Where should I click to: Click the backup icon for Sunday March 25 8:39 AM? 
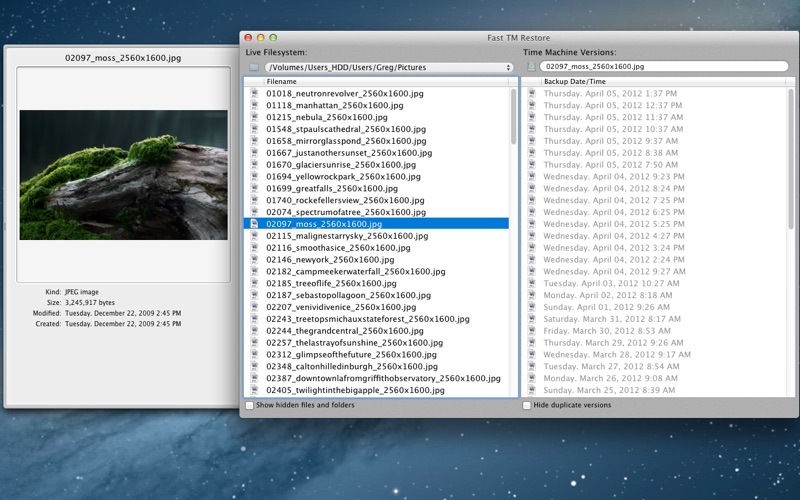(532, 390)
